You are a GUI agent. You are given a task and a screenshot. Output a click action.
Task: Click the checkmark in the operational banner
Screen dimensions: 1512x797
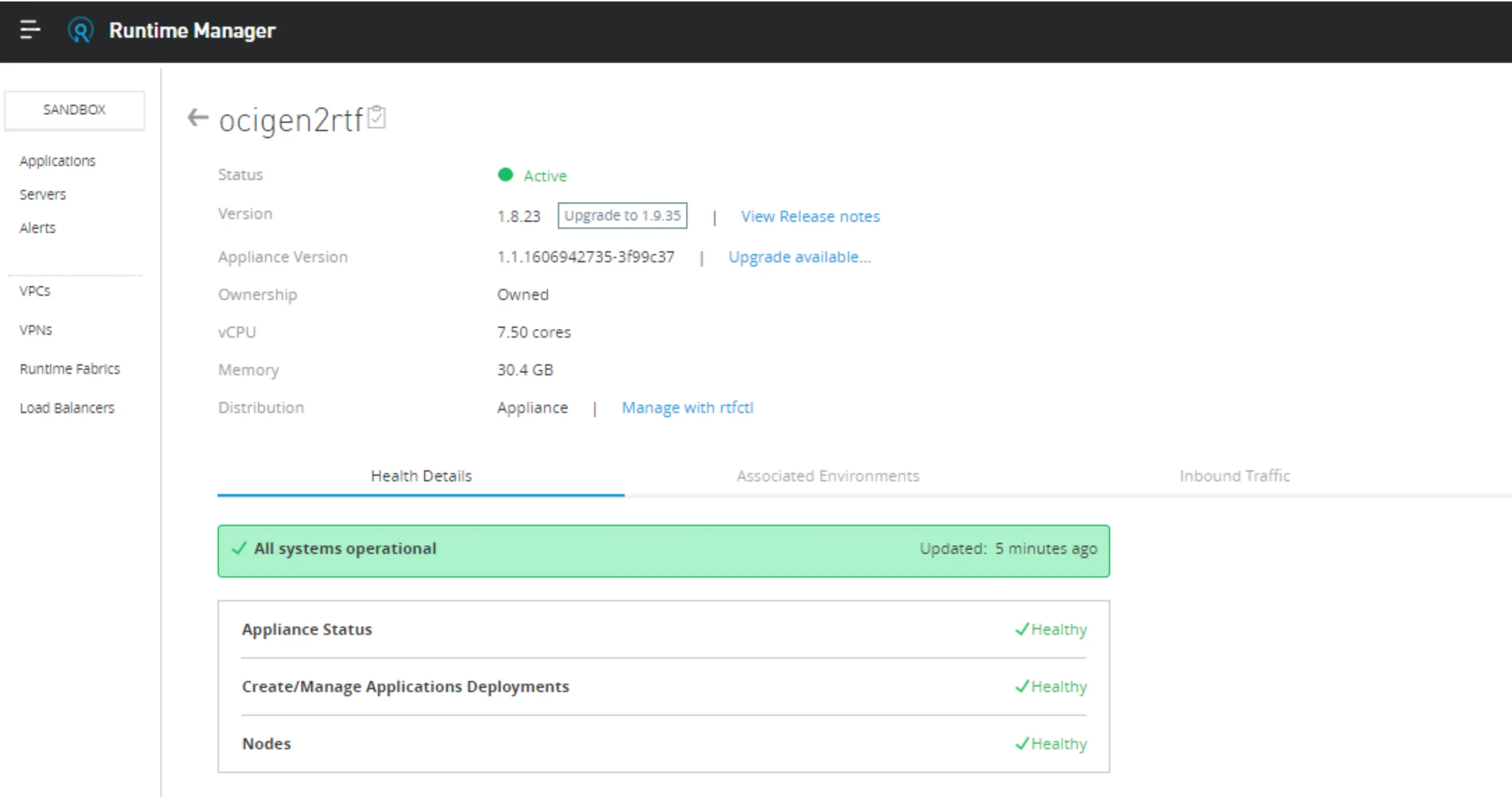pyautogui.click(x=239, y=548)
